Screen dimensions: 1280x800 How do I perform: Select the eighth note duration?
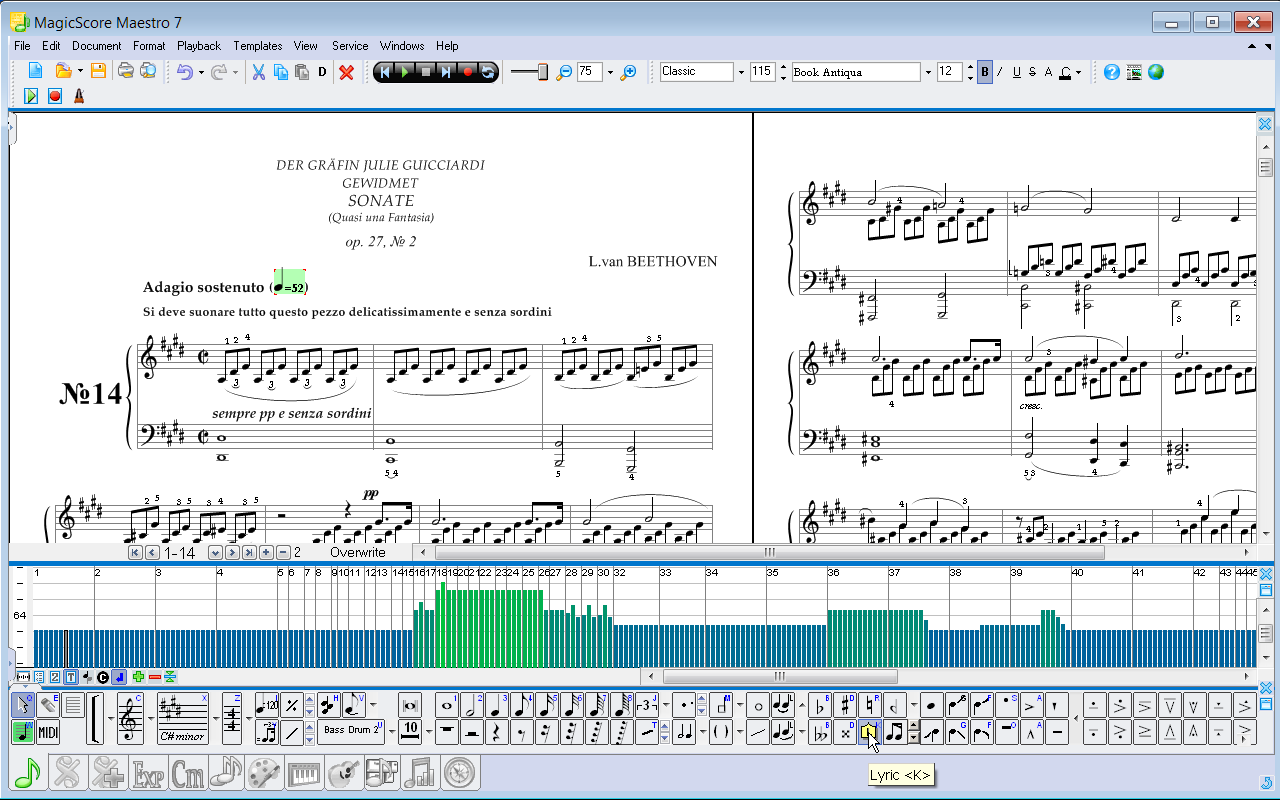(522, 706)
